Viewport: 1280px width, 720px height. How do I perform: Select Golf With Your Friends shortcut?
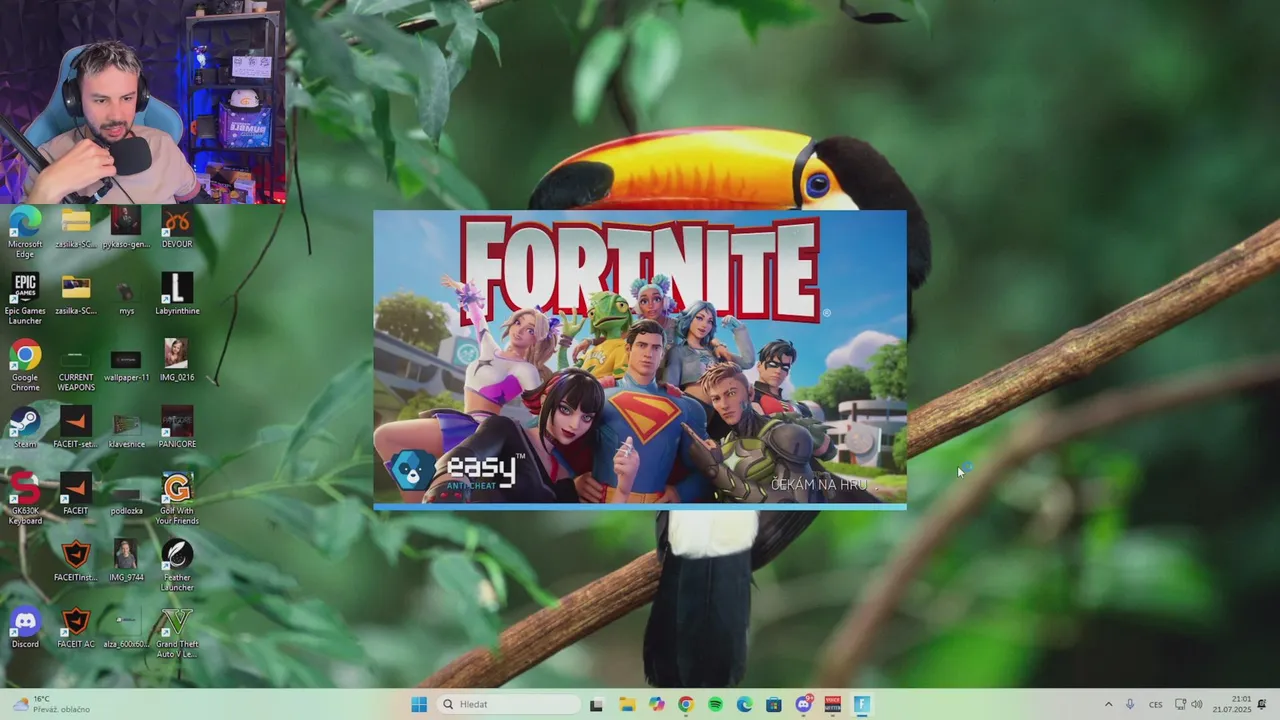click(177, 499)
